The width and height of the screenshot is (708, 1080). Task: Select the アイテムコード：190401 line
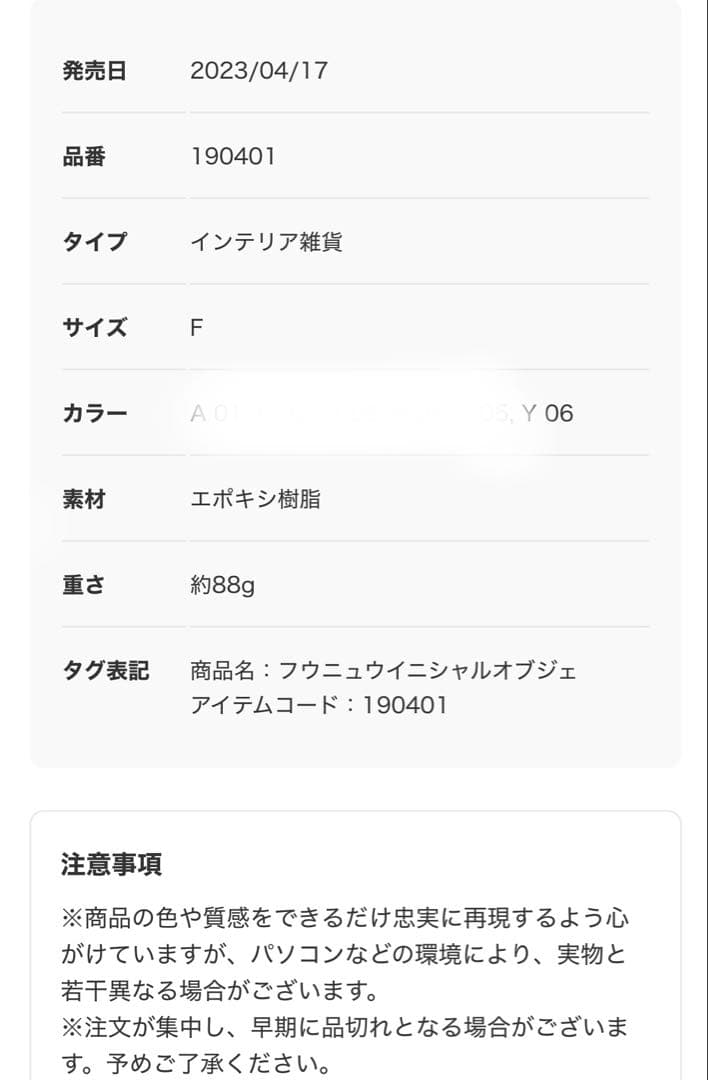point(318,705)
